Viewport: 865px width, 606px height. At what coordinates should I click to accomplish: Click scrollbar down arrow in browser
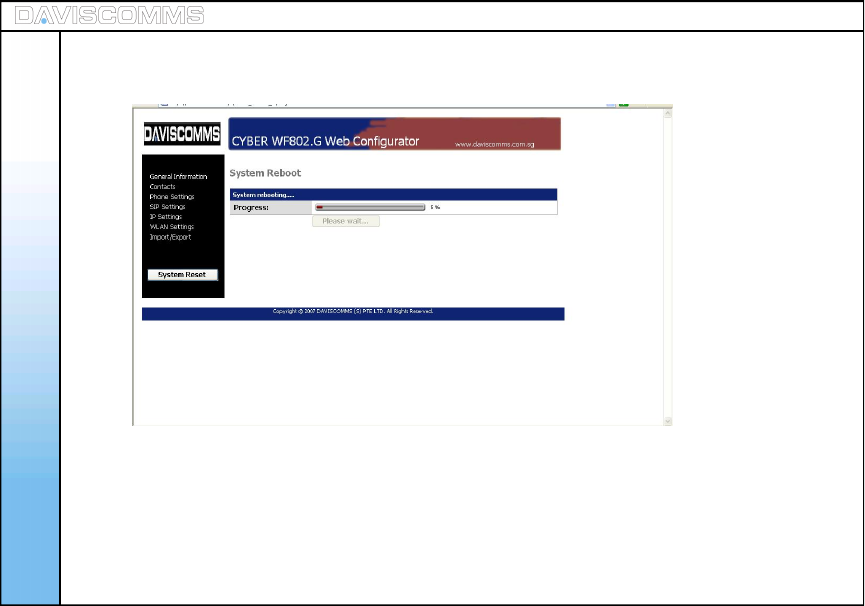pyautogui.click(x=668, y=421)
